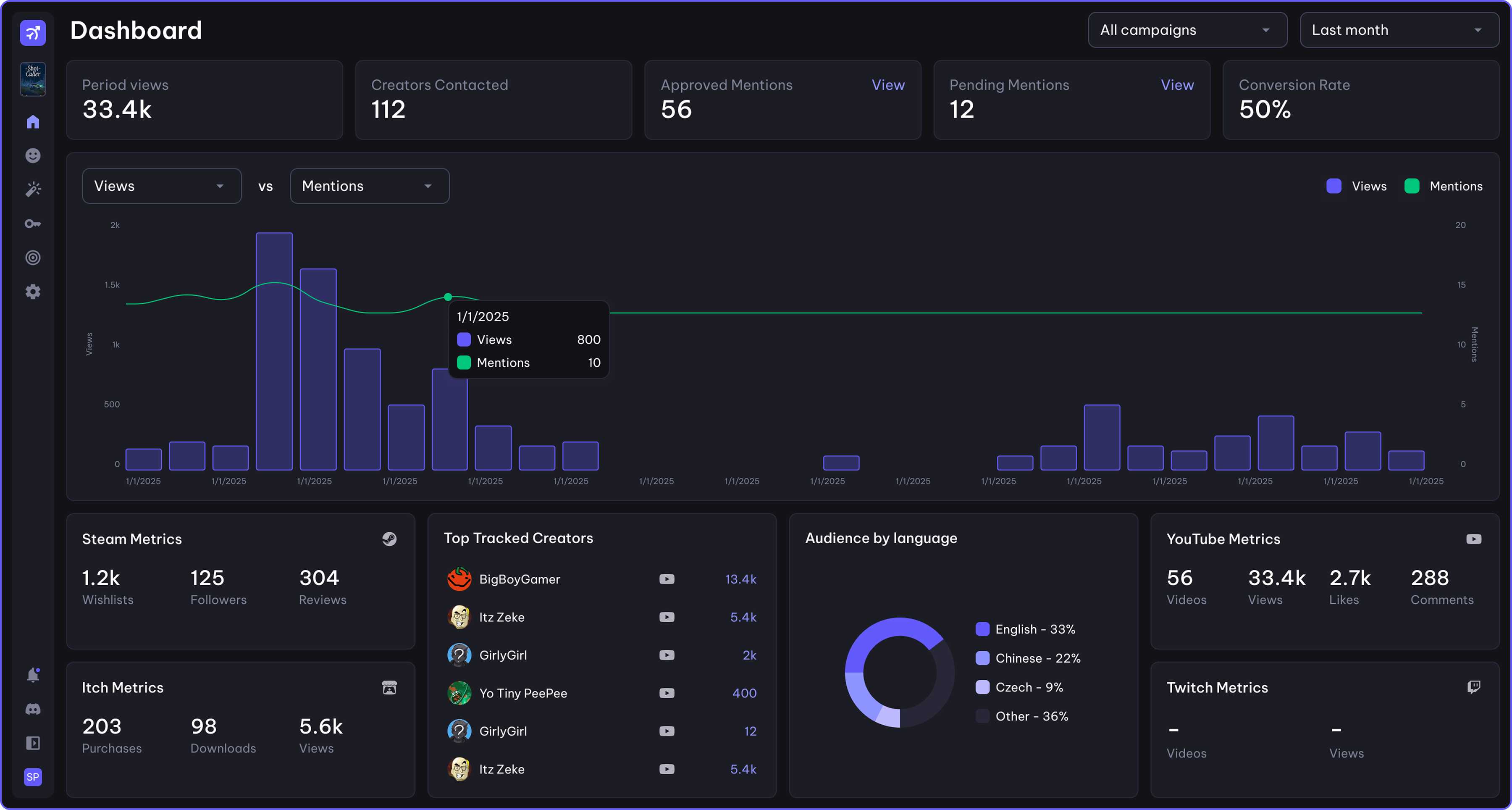1512x810 pixels.
Task: Expand the Last month period dropdown
Action: [x=1399, y=30]
